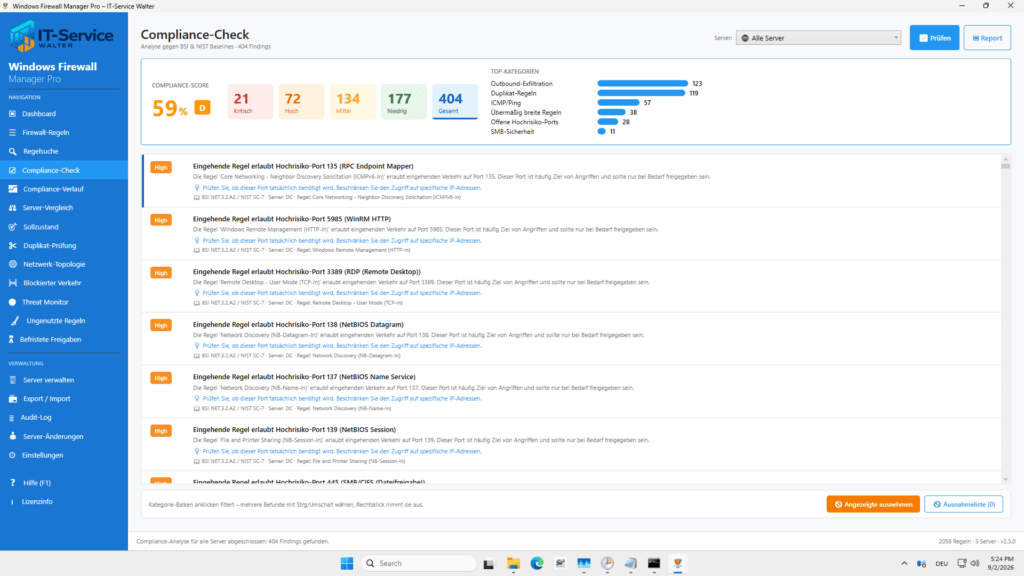Viewport: 1024px width, 576px height.
Task: Open the clock showing 5:24 PM
Action: click(x=1002, y=563)
